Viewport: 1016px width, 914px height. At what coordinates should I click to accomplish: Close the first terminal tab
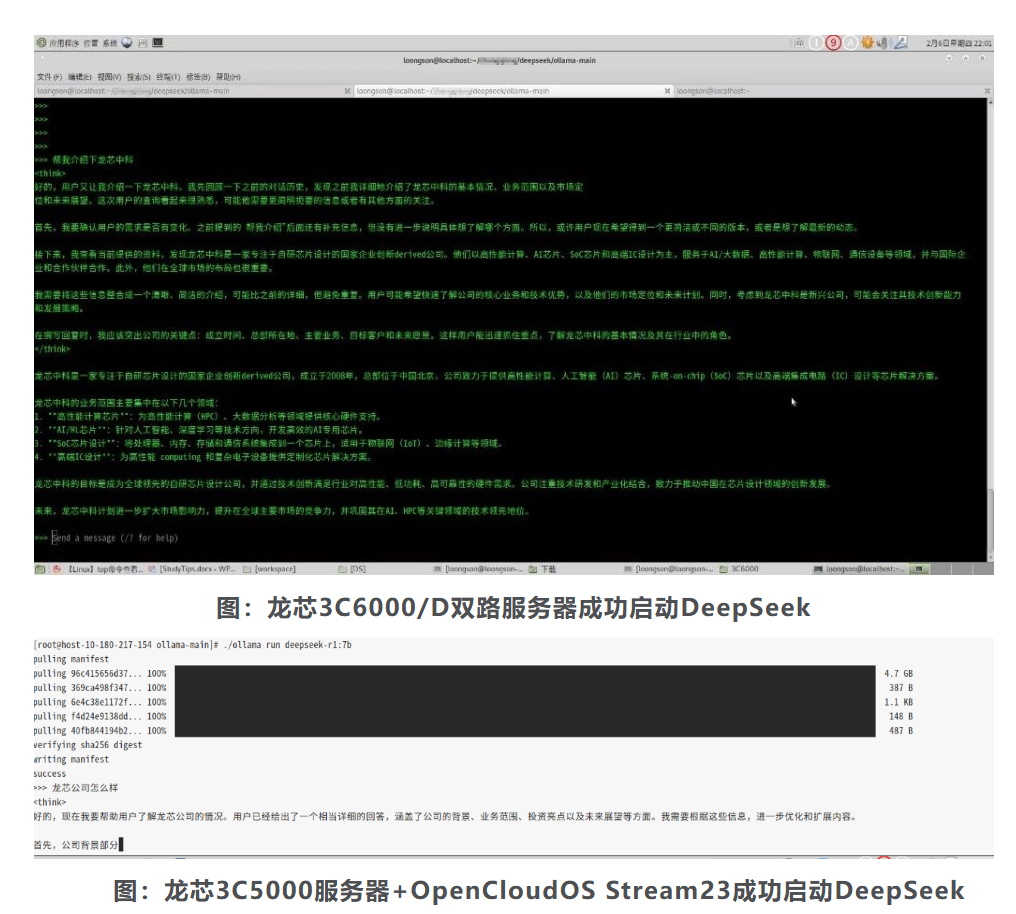tap(347, 91)
